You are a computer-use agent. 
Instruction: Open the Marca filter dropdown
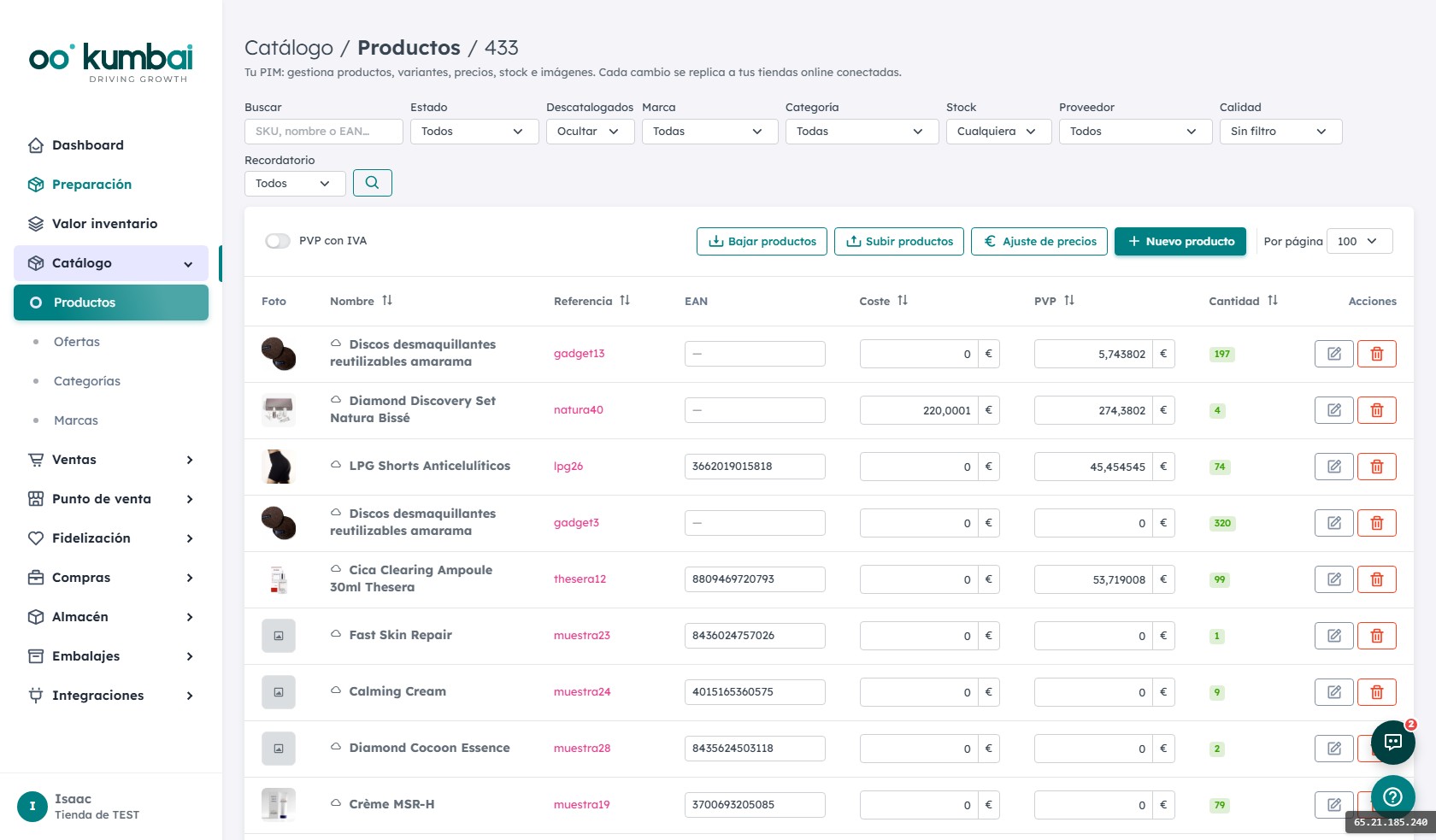pos(709,132)
